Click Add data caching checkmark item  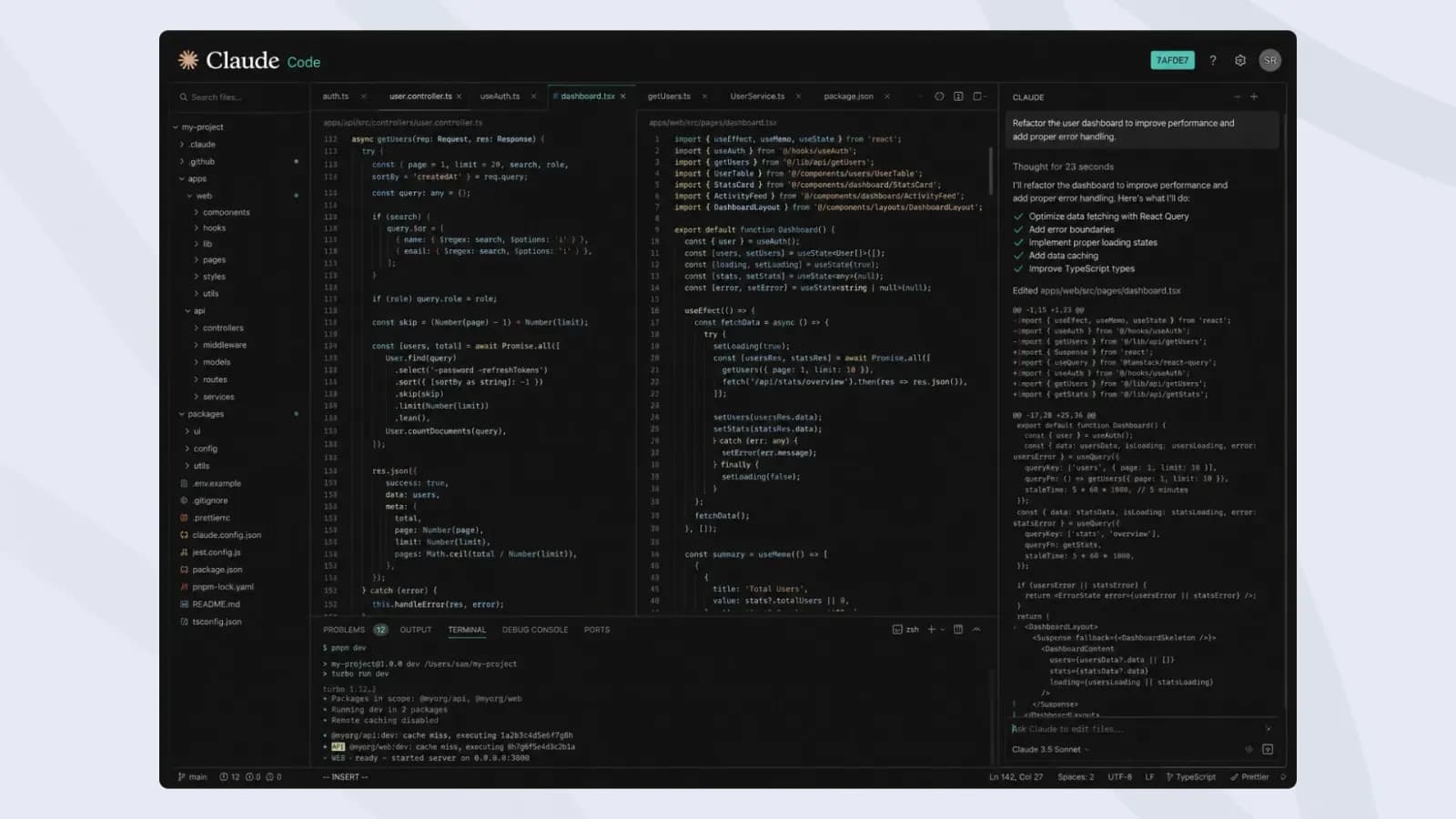(1056, 256)
